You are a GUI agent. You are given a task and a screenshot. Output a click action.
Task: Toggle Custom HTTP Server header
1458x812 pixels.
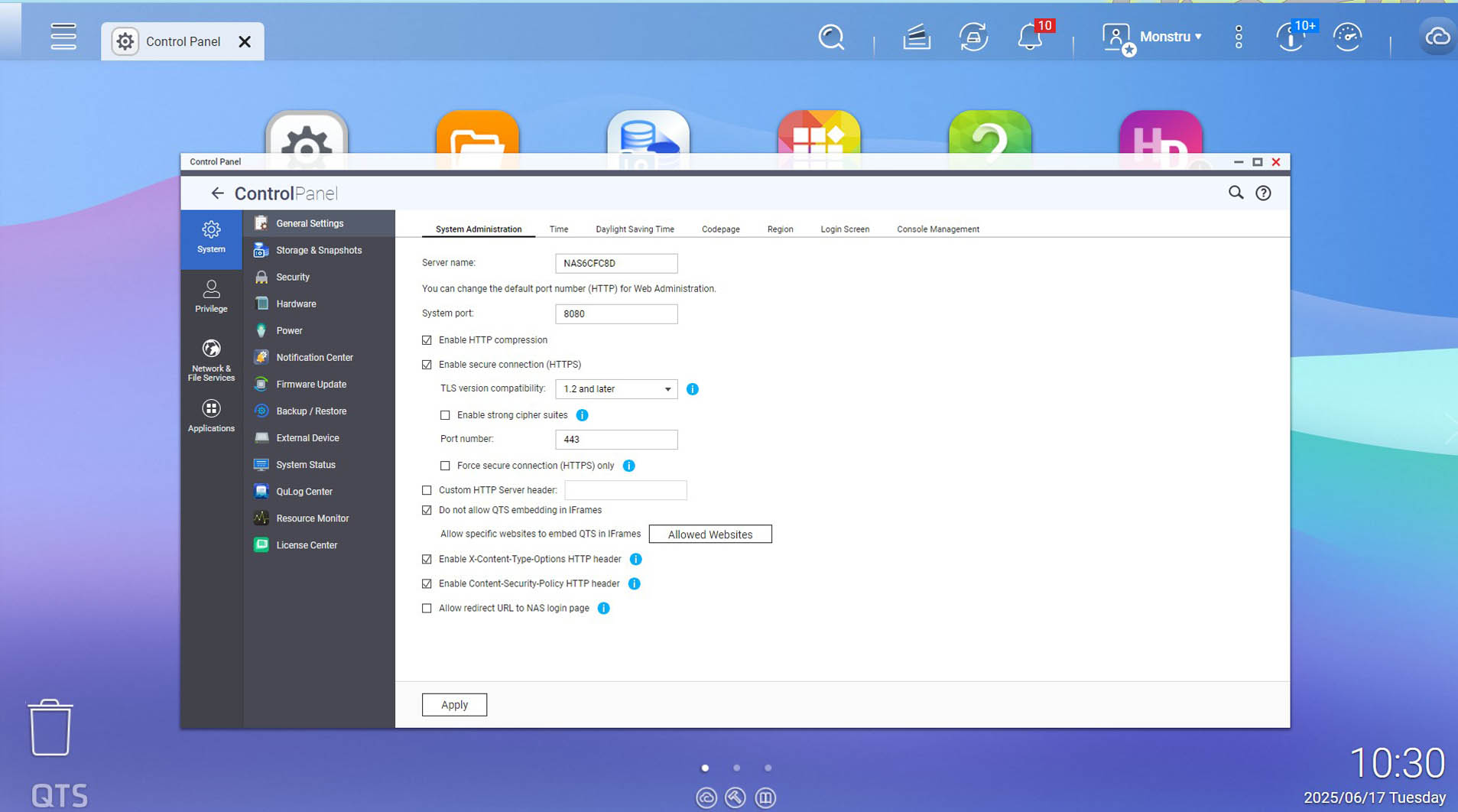point(427,490)
